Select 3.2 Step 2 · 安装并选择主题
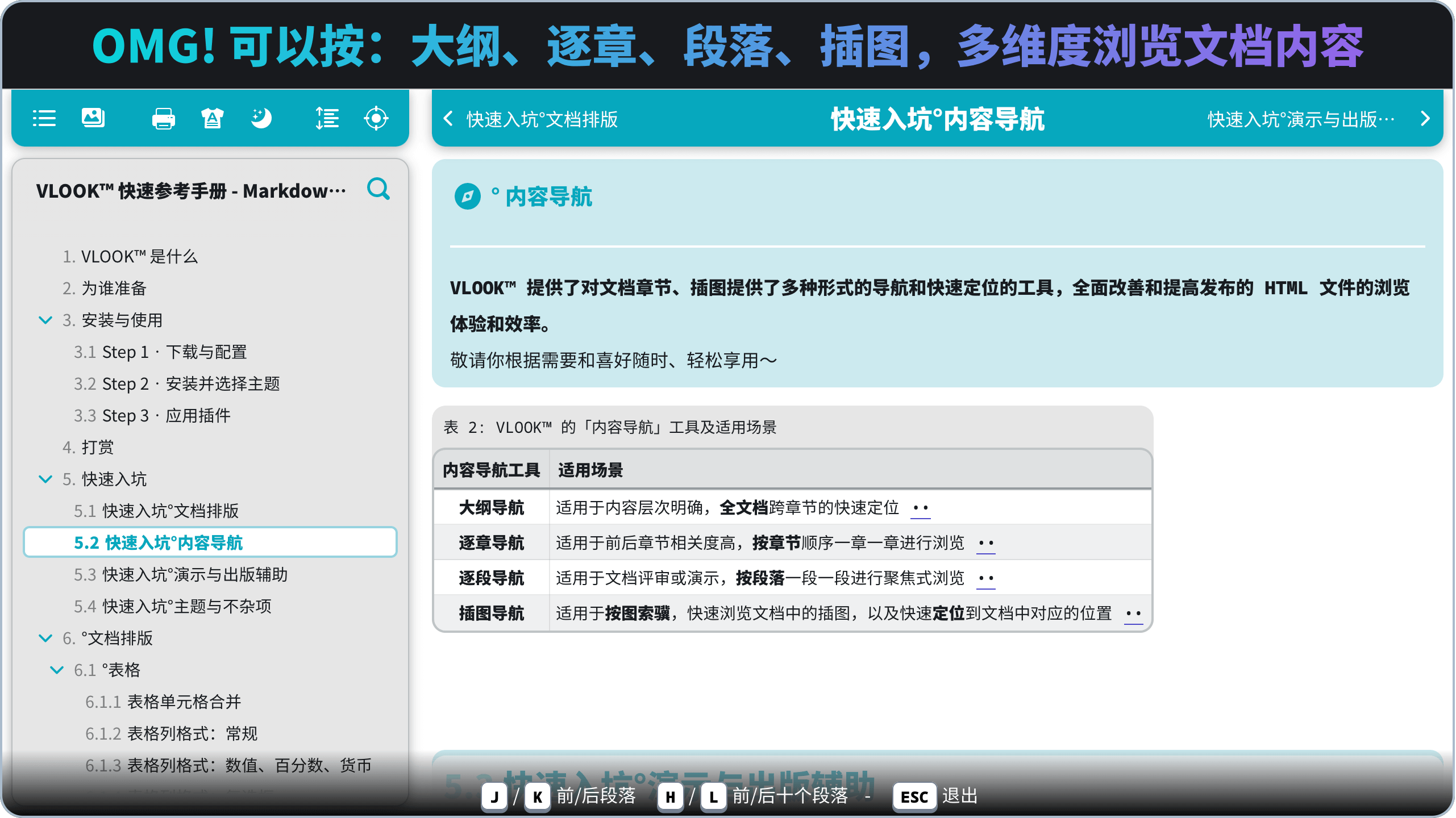 pos(177,383)
